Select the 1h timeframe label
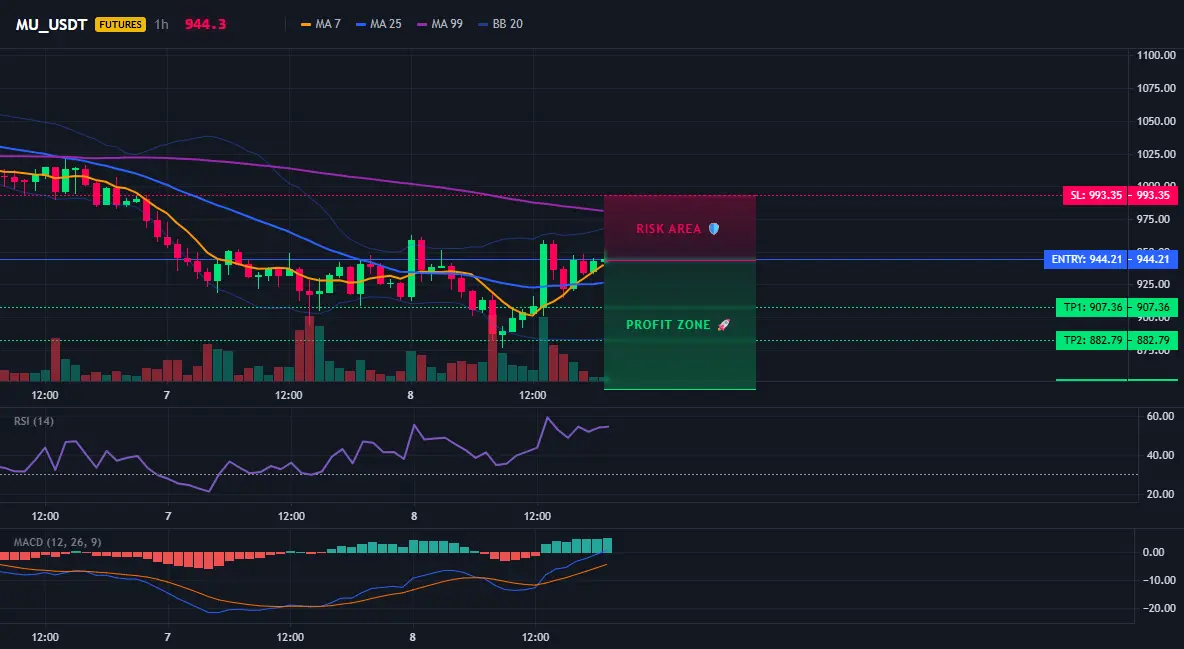The width and height of the screenshot is (1184, 649). tap(161, 24)
